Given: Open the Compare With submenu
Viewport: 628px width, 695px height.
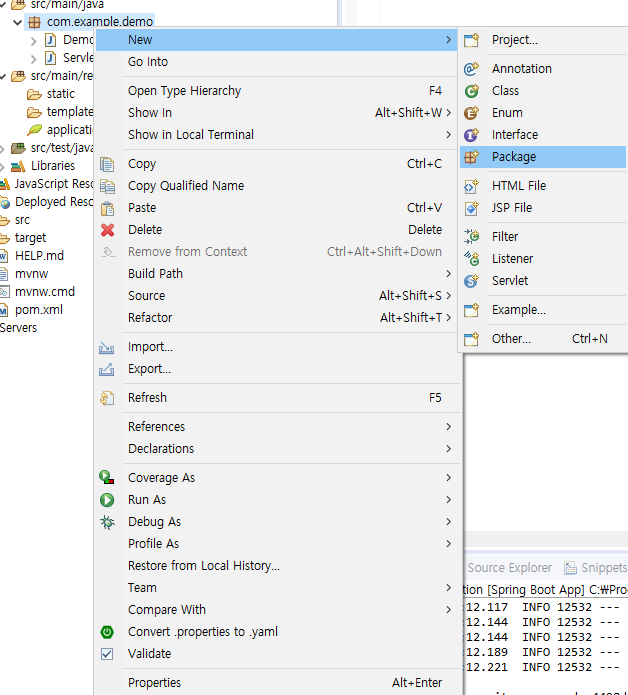Looking at the screenshot, I should point(279,610).
